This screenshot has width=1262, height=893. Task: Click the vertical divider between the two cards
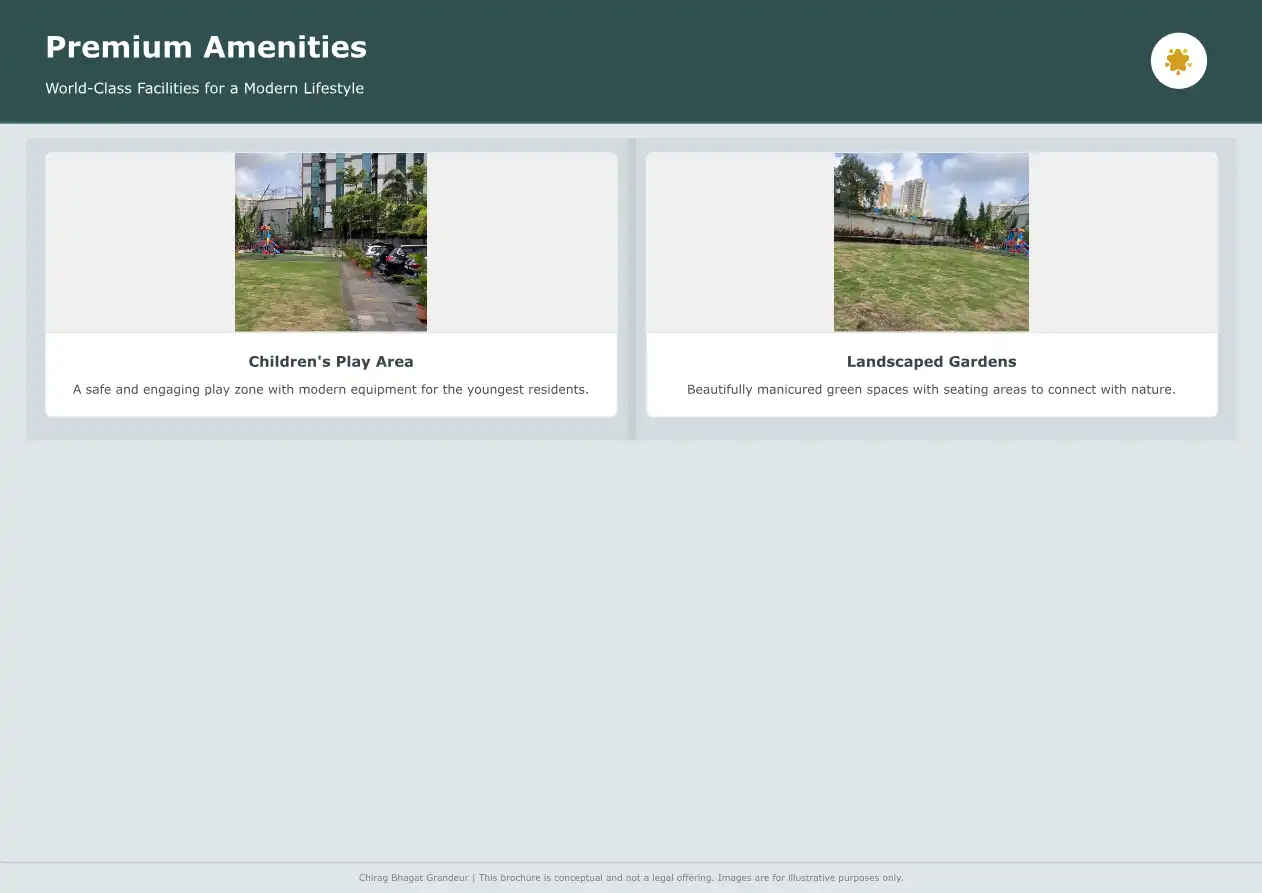click(632, 289)
